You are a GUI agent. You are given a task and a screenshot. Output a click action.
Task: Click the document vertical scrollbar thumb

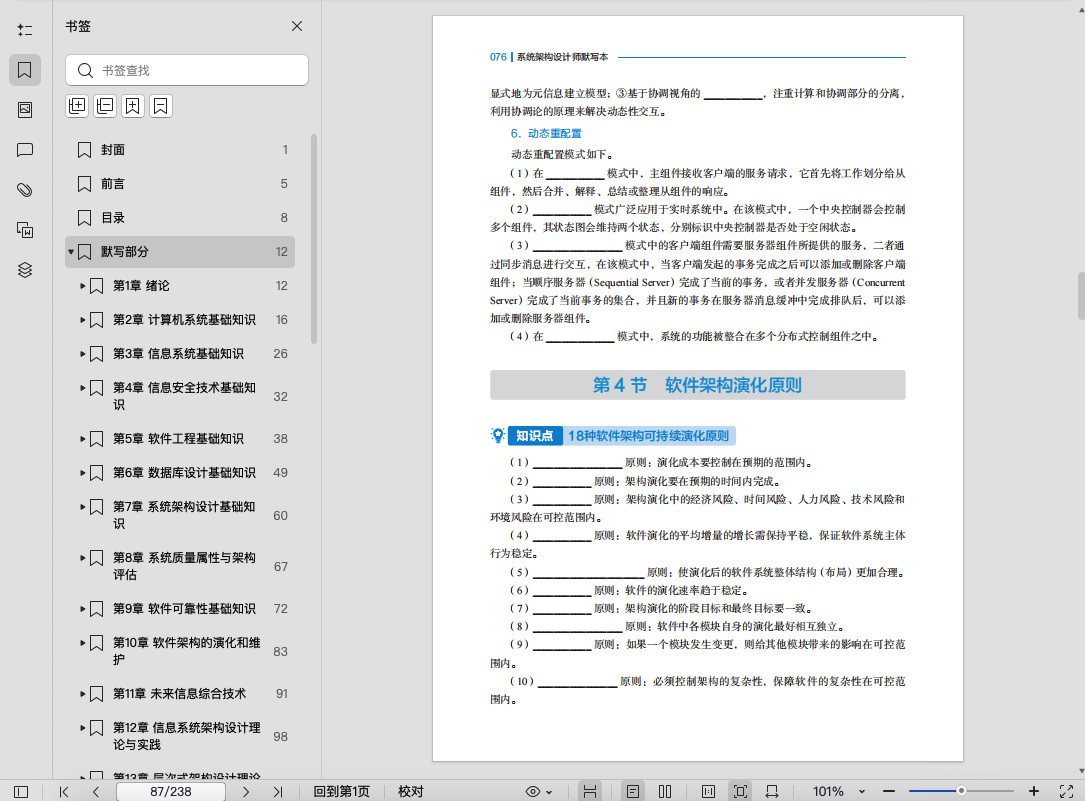pos(1080,296)
